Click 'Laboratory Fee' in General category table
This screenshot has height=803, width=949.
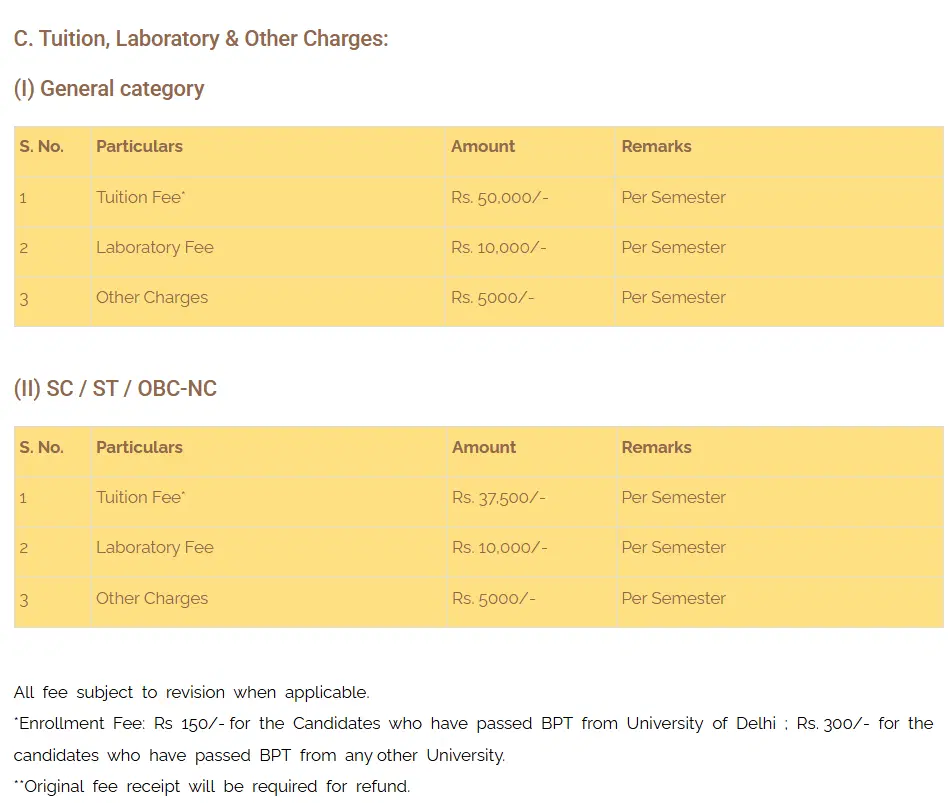[x=155, y=248]
